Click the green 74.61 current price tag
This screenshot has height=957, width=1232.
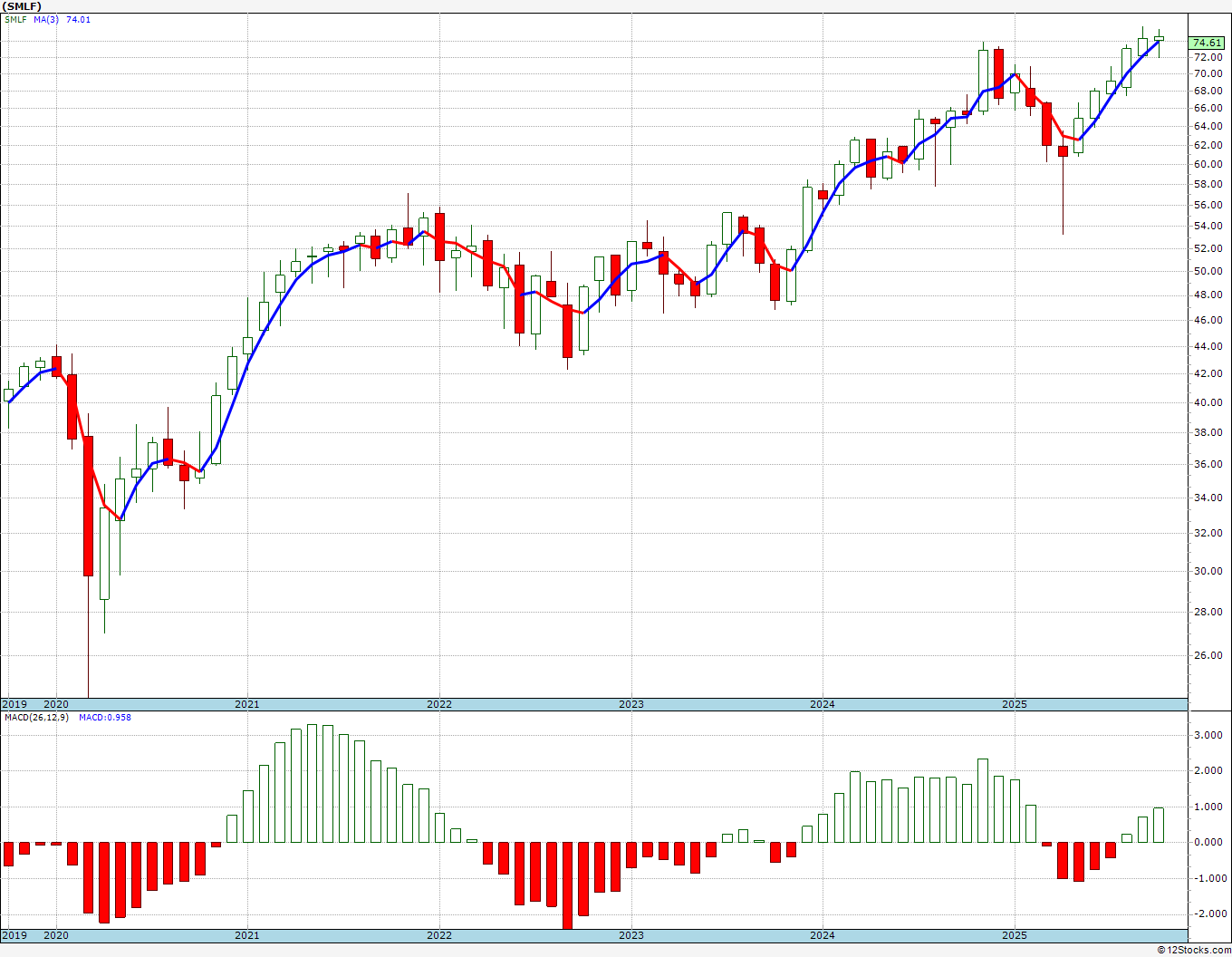pos(1207,43)
